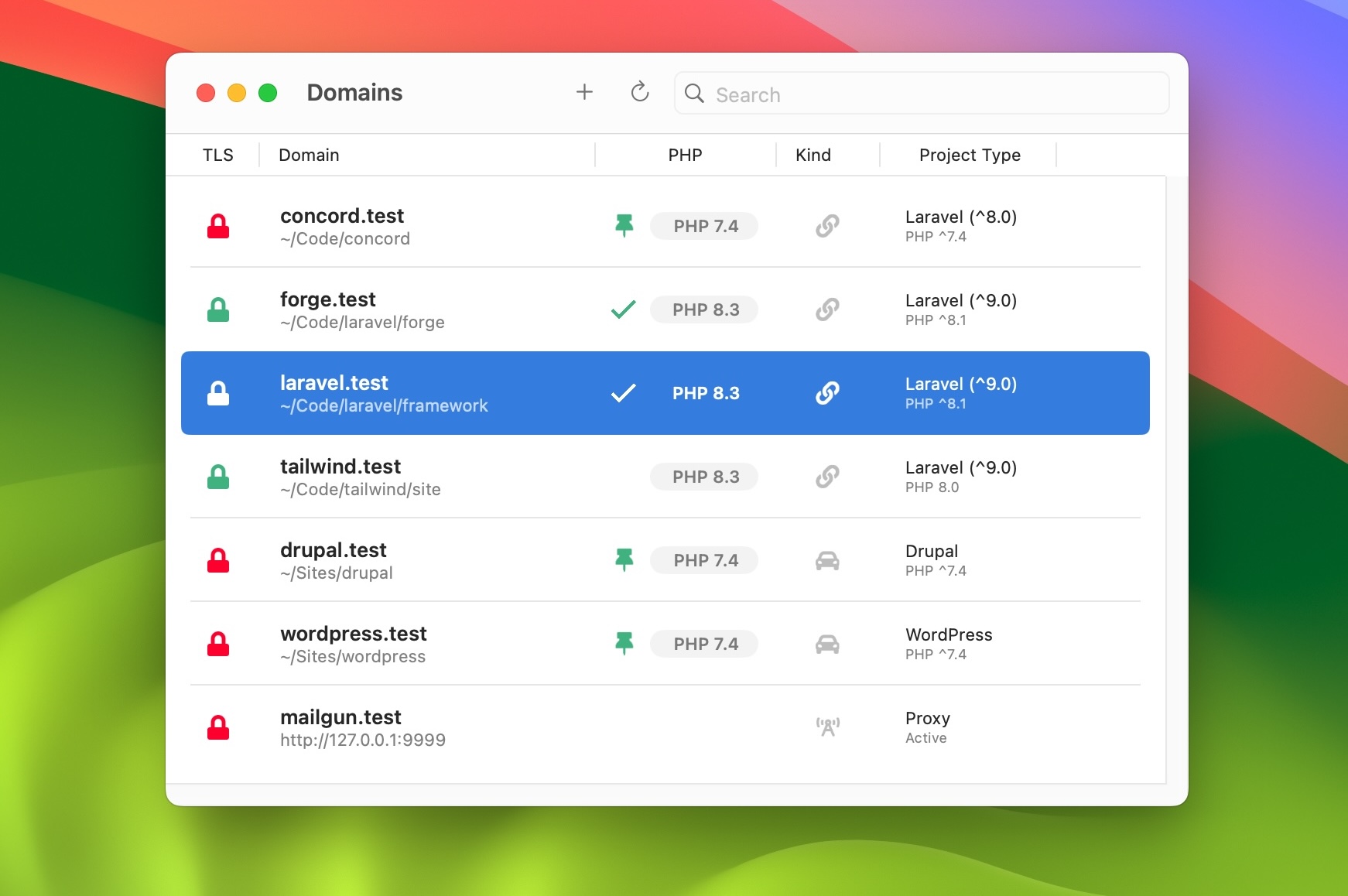Image resolution: width=1348 pixels, height=896 pixels.
Task: Click the green zoom window button
Action: pos(268,93)
